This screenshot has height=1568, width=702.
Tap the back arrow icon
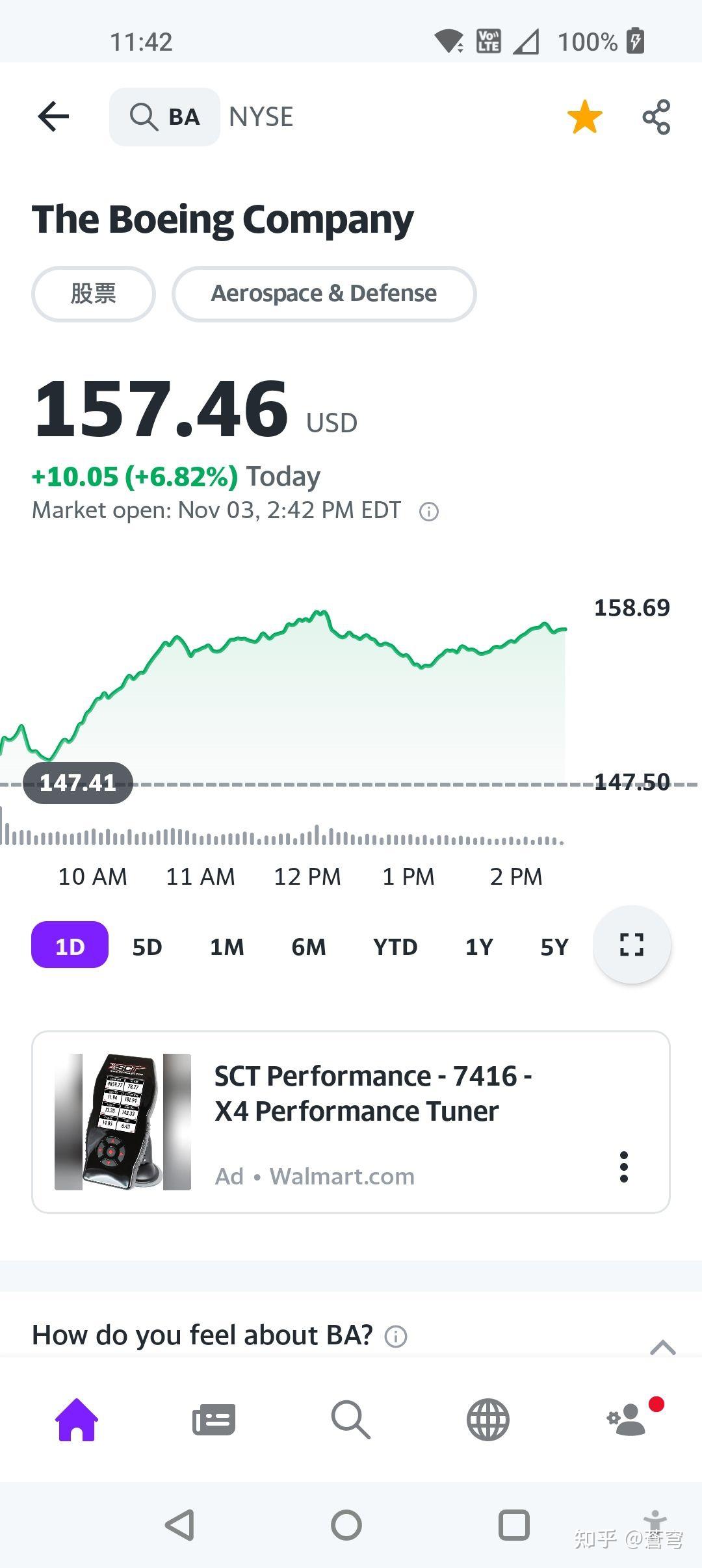pos(53,117)
